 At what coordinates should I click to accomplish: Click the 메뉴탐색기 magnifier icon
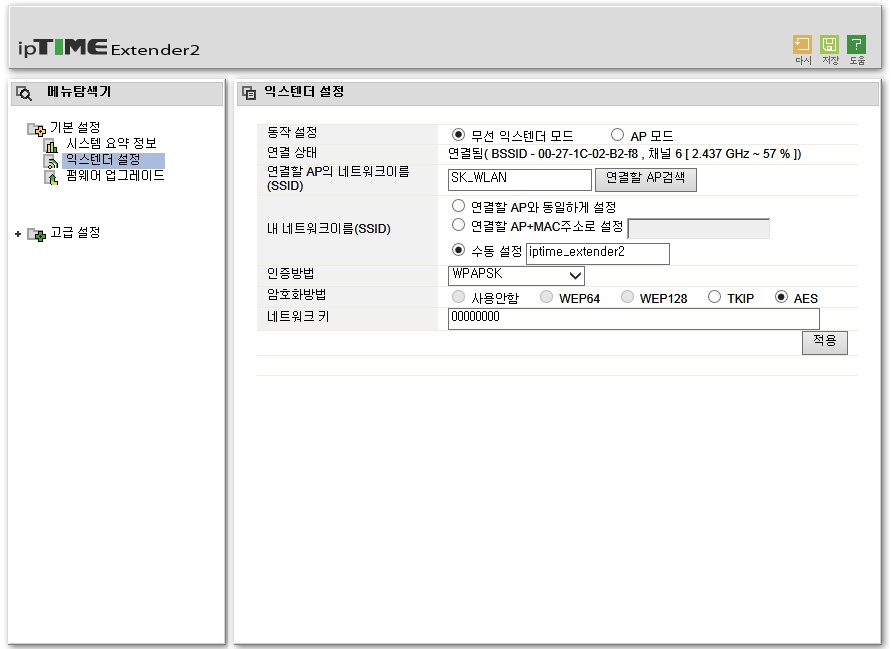pyautogui.click(x=24, y=93)
